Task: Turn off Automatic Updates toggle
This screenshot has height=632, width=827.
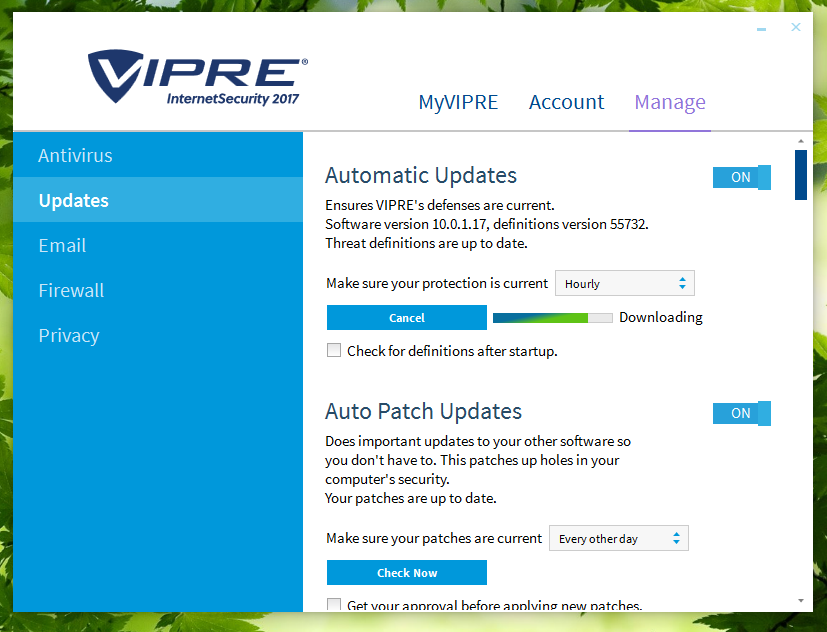Action: (741, 177)
